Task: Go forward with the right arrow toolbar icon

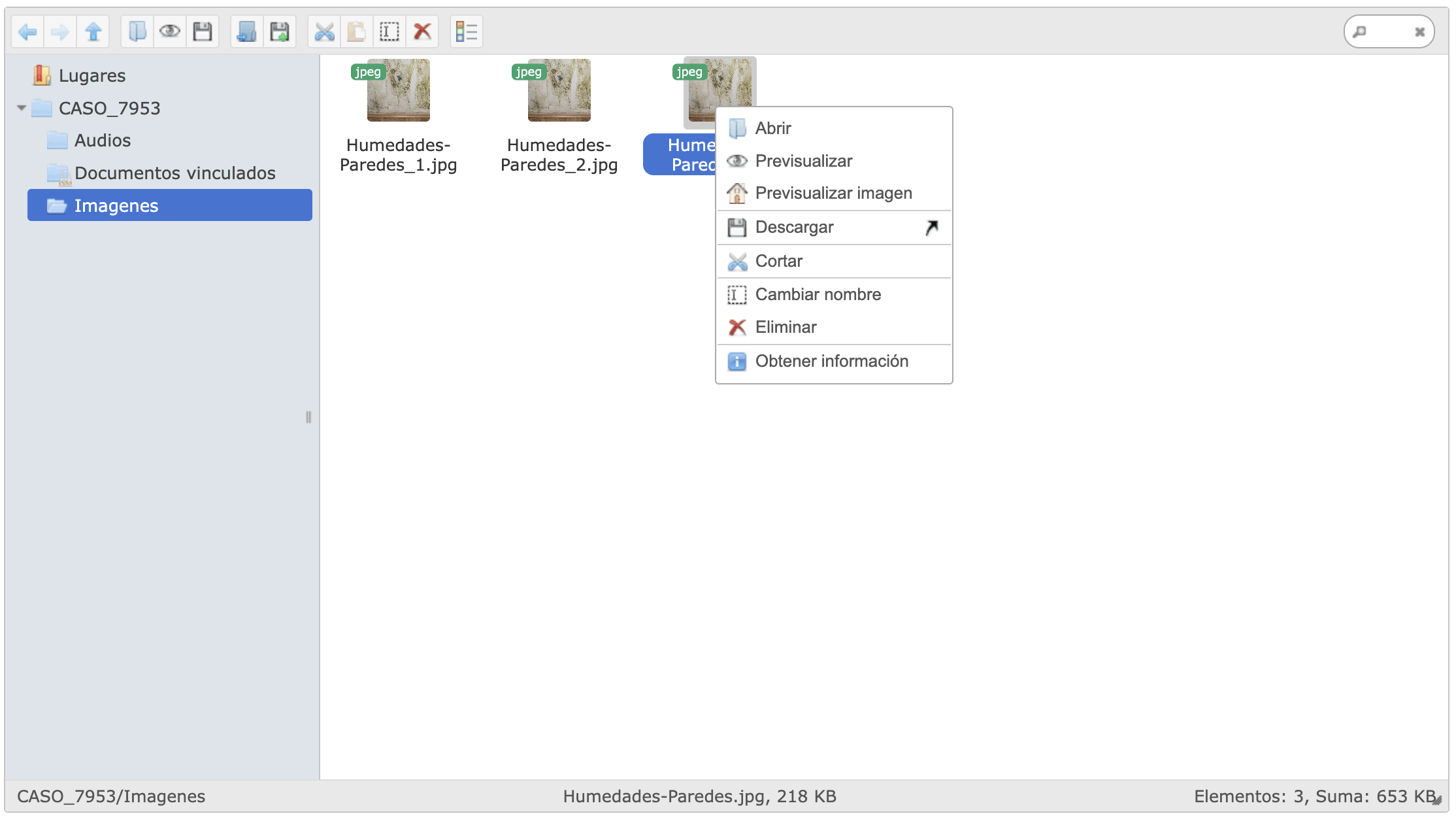Action: click(60, 31)
